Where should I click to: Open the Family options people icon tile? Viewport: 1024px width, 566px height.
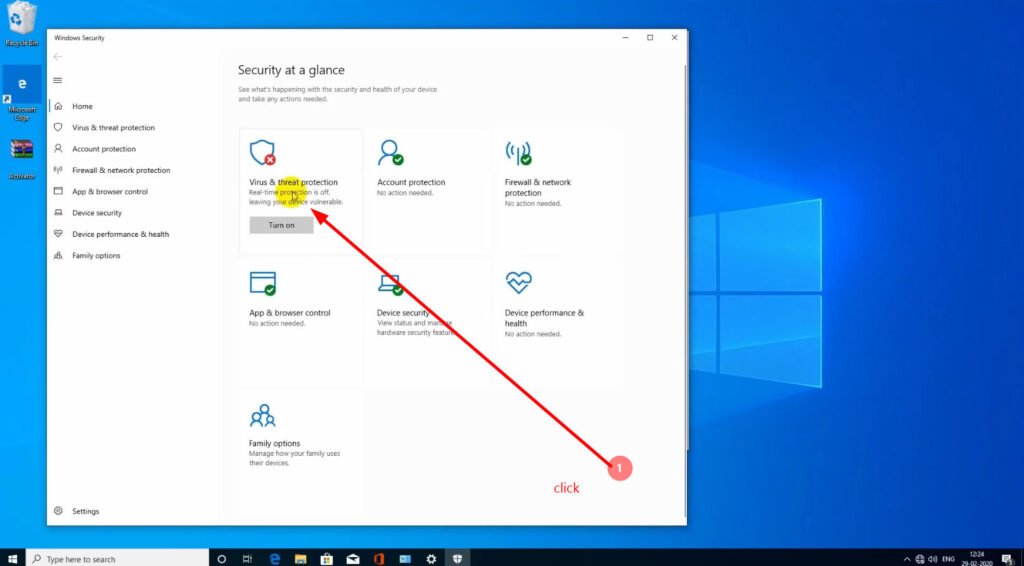[263, 415]
